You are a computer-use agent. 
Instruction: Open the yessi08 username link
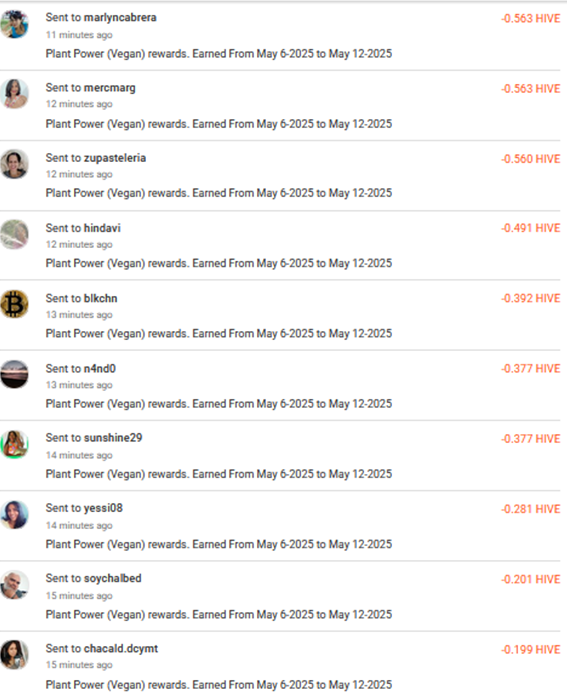(103, 508)
